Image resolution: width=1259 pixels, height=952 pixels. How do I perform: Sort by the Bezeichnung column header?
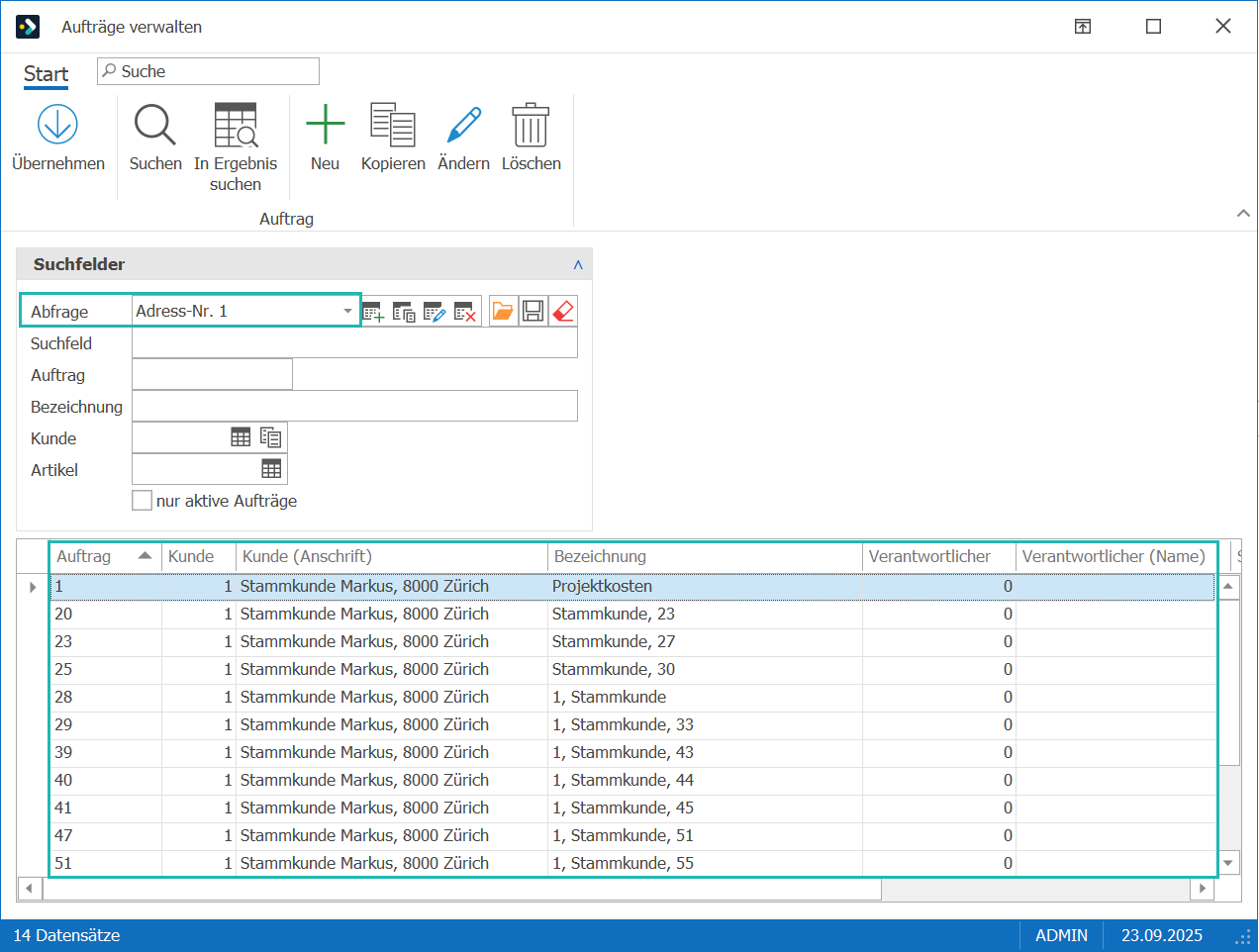(706, 556)
